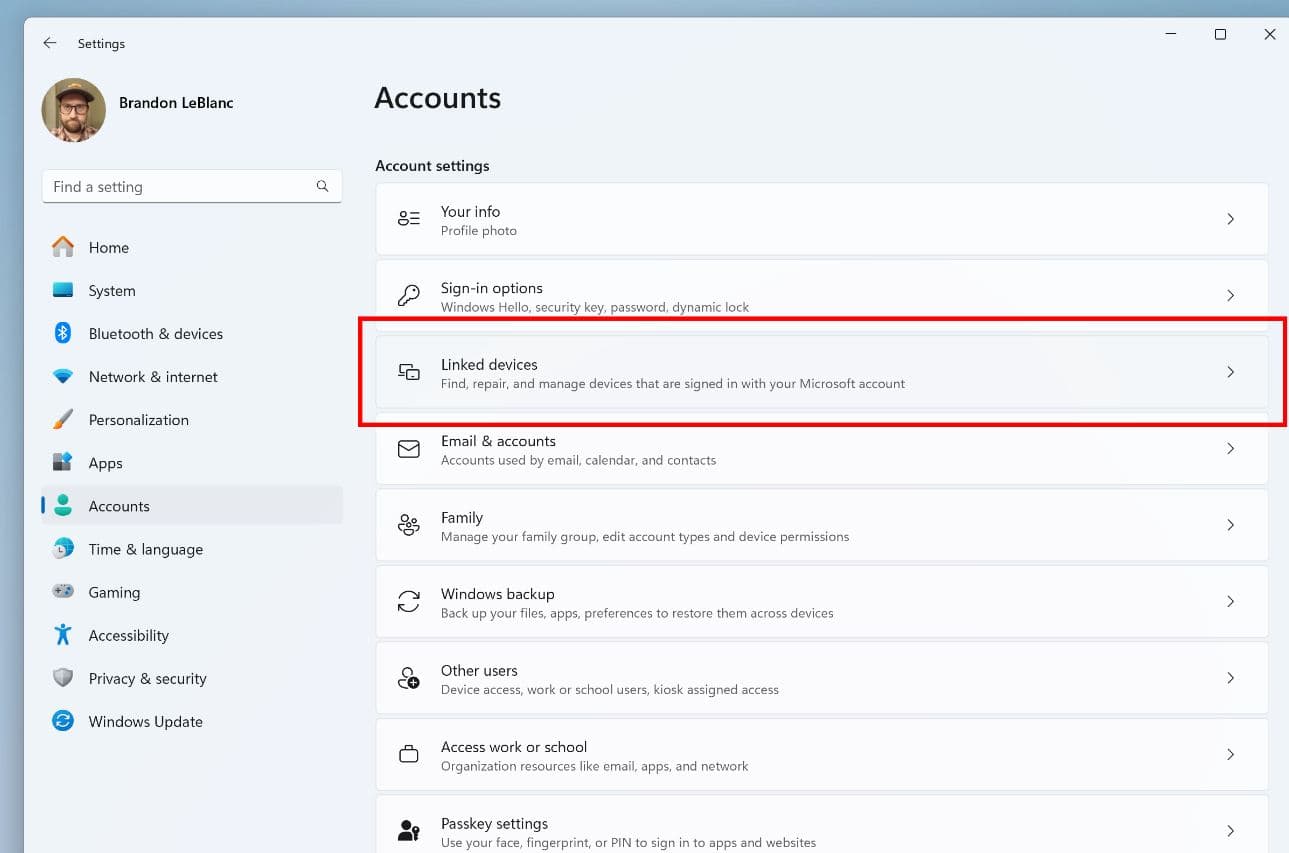Click the back arrow in Settings
Screen dimensions: 1289x853
pyautogui.click(x=50, y=43)
